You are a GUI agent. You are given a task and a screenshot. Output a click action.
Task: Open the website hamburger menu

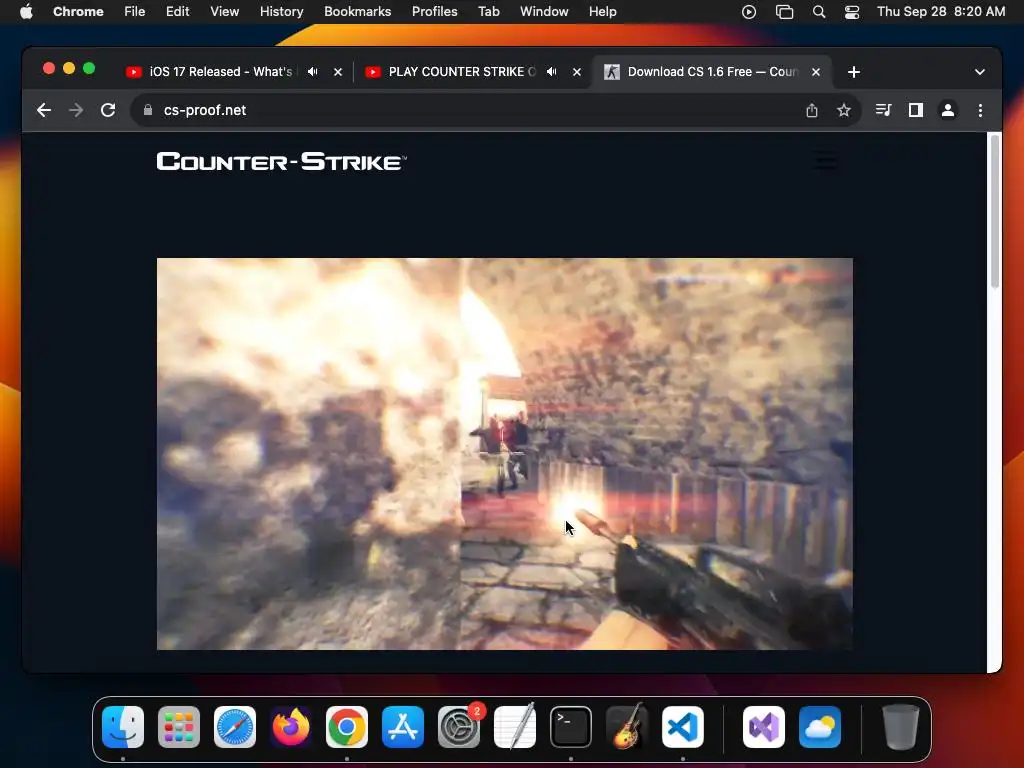[x=826, y=161]
